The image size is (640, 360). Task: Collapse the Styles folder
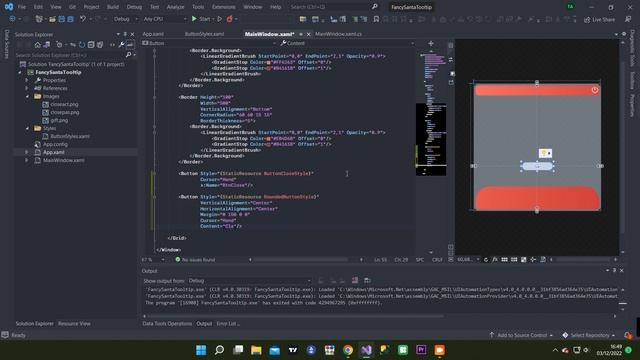pos(27,128)
